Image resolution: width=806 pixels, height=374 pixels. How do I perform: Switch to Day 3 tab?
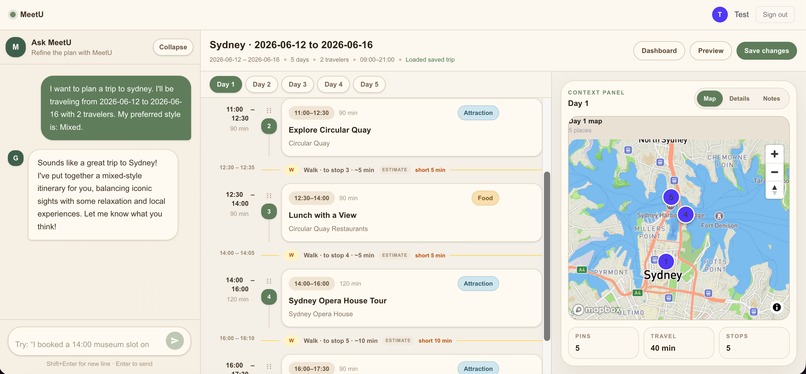pos(297,84)
